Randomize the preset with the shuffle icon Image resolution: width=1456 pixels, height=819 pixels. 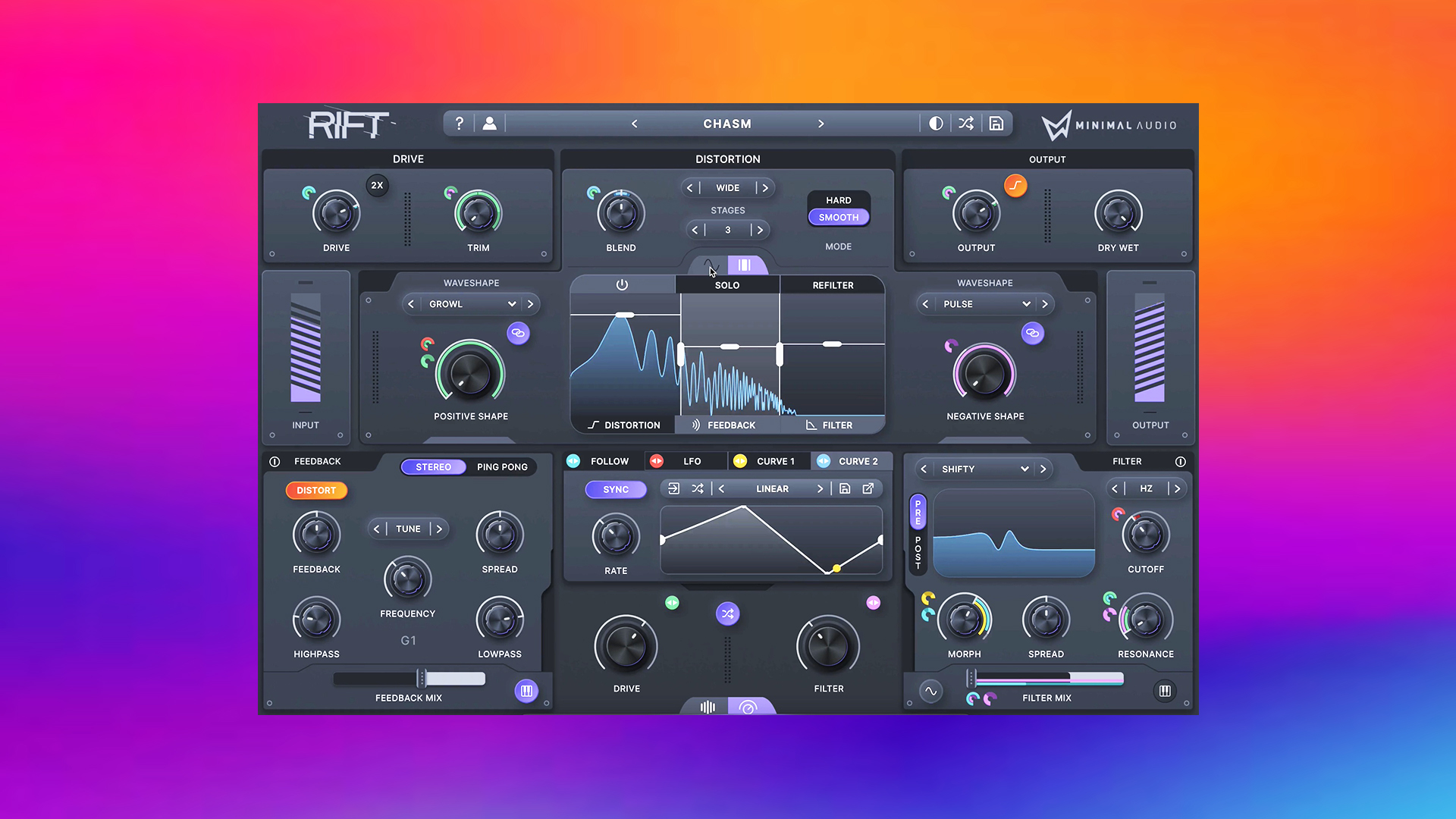point(965,123)
